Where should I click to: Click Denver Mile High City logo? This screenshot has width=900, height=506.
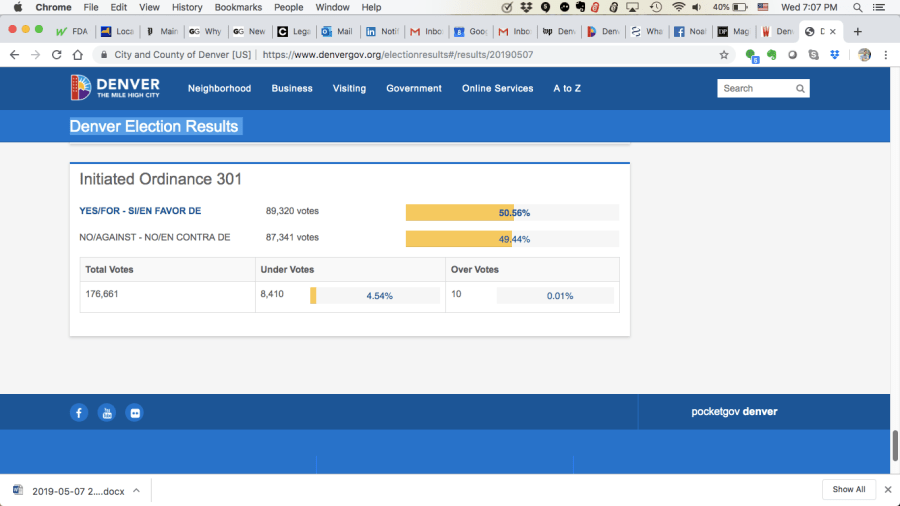tap(115, 88)
